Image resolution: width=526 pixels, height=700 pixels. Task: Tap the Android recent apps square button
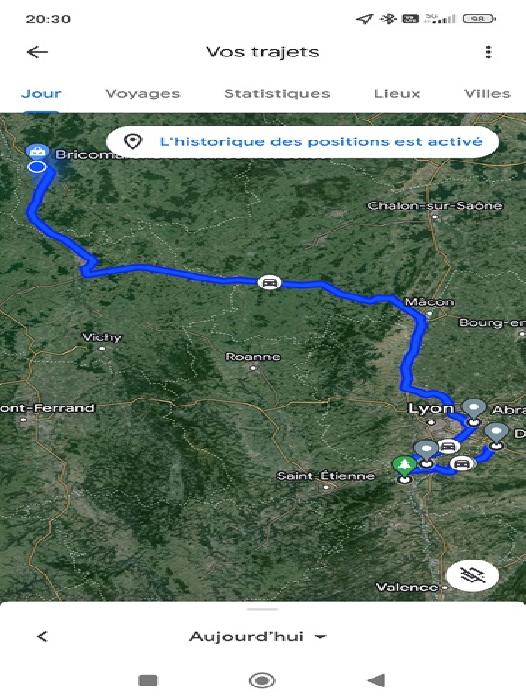pos(148,681)
